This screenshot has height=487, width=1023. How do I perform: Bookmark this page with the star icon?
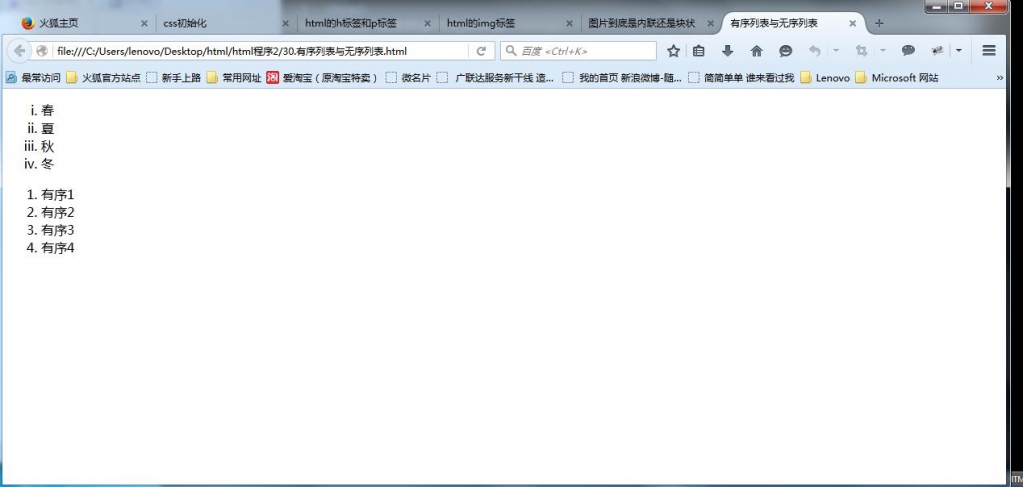[673, 51]
